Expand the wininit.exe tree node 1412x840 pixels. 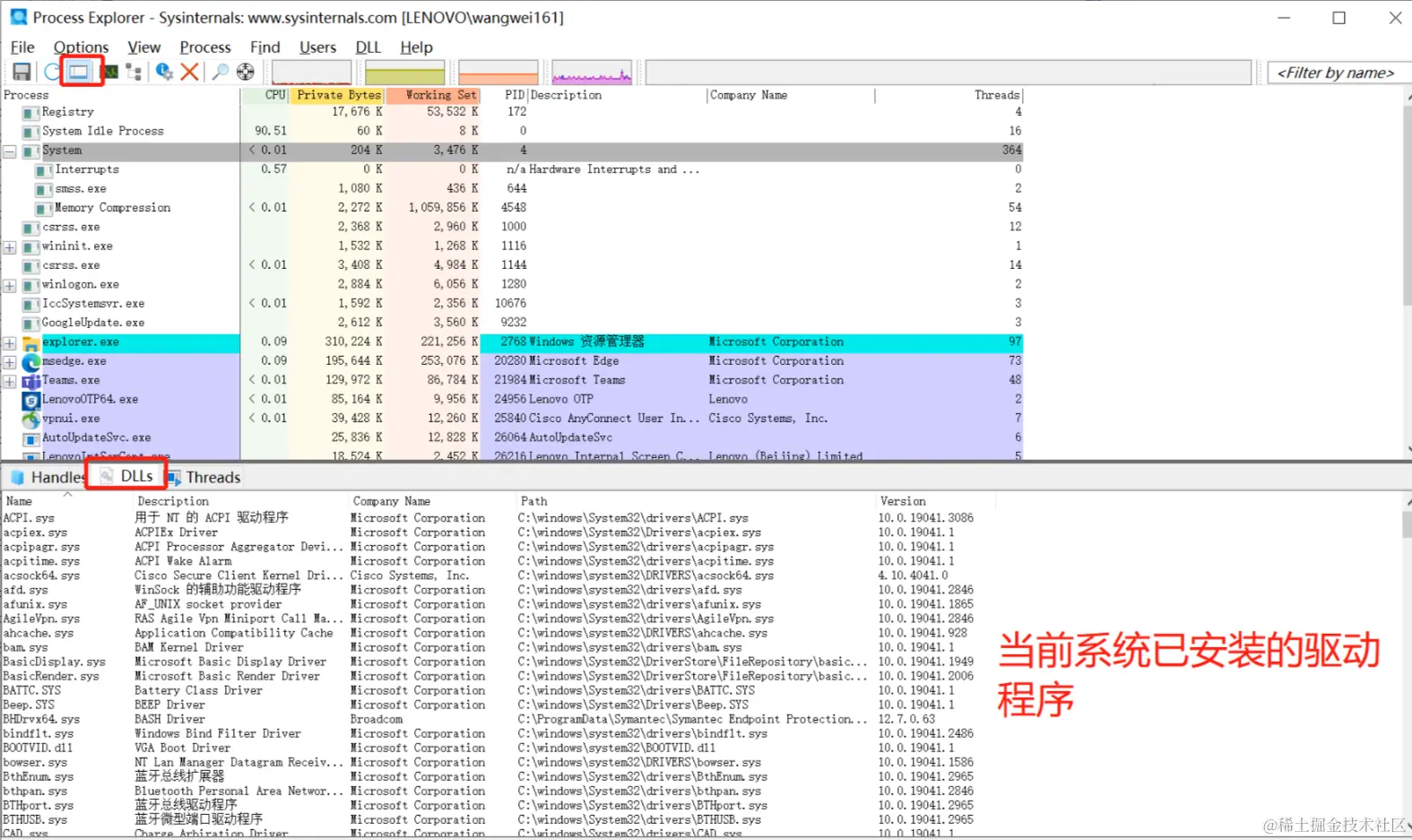10,247
